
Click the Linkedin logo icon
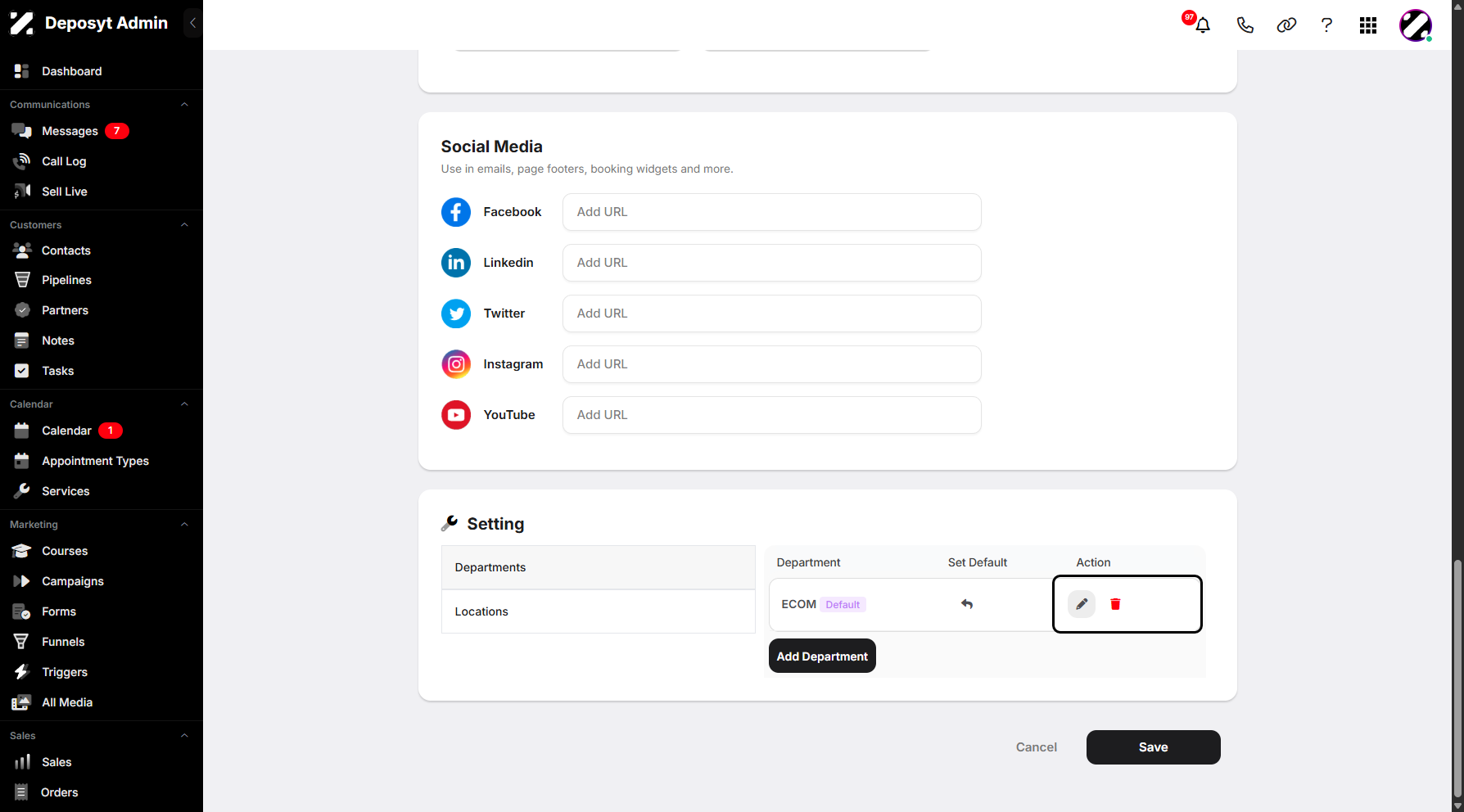[456, 263]
